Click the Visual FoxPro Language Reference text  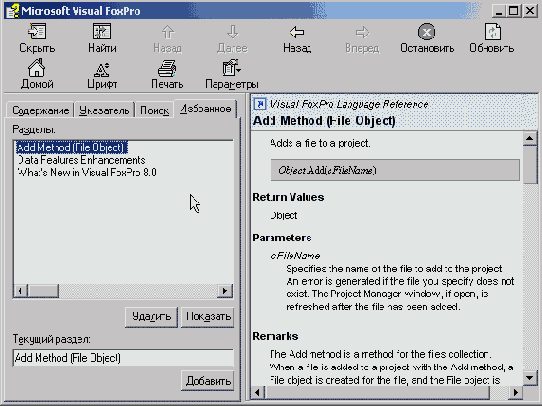(348, 104)
